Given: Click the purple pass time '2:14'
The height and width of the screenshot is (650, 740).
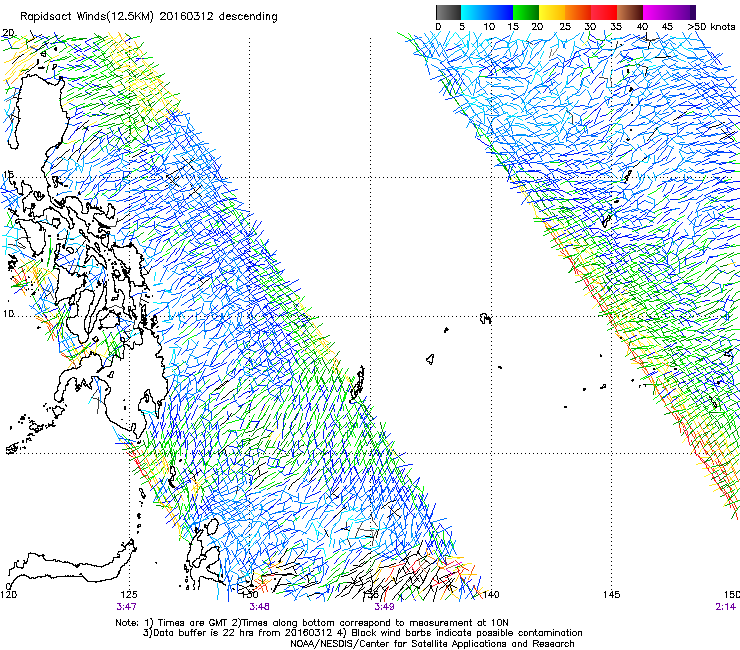Looking at the screenshot, I should point(725,607).
